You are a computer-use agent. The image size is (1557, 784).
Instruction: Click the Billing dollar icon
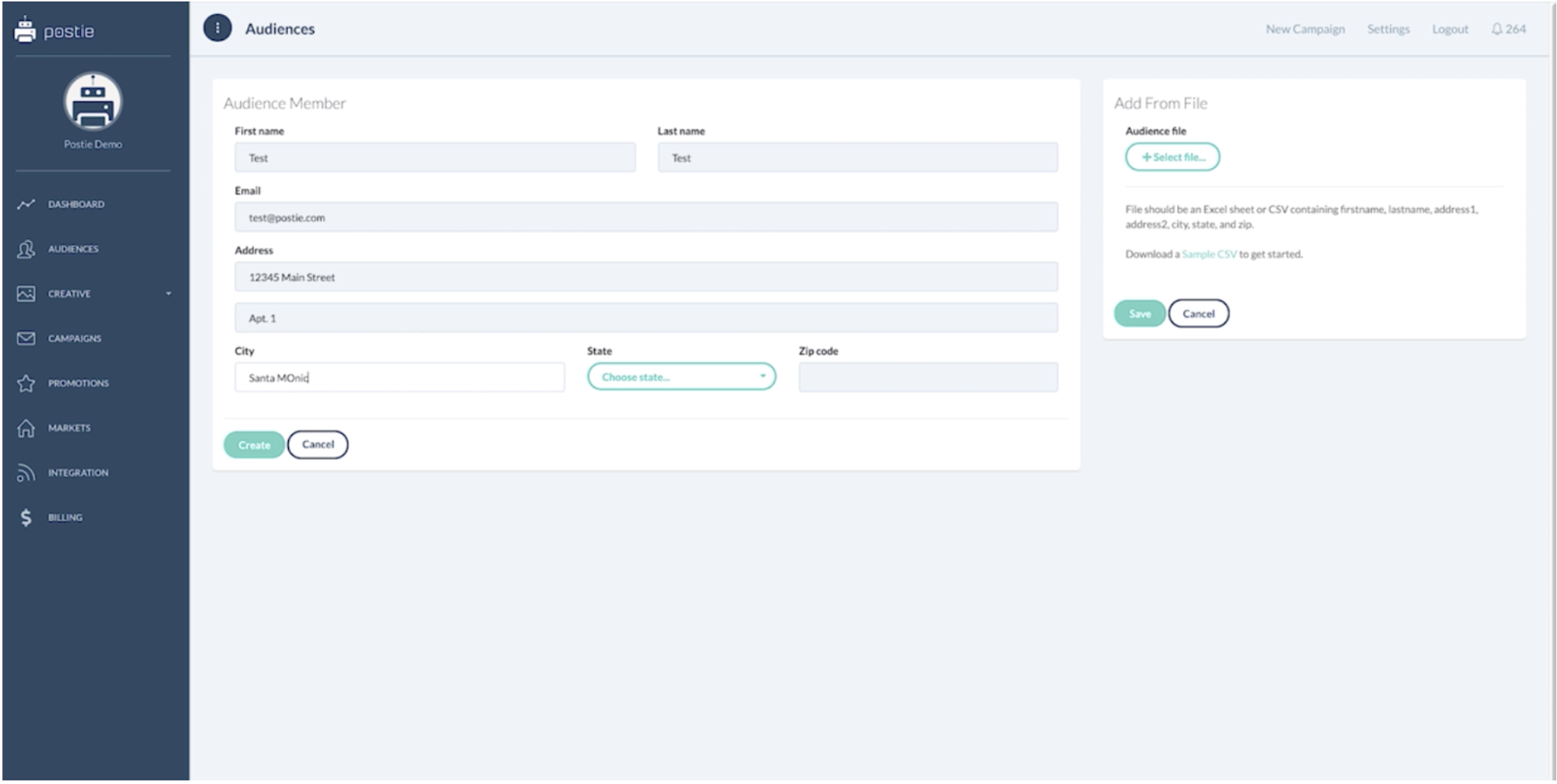tap(26, 518)
